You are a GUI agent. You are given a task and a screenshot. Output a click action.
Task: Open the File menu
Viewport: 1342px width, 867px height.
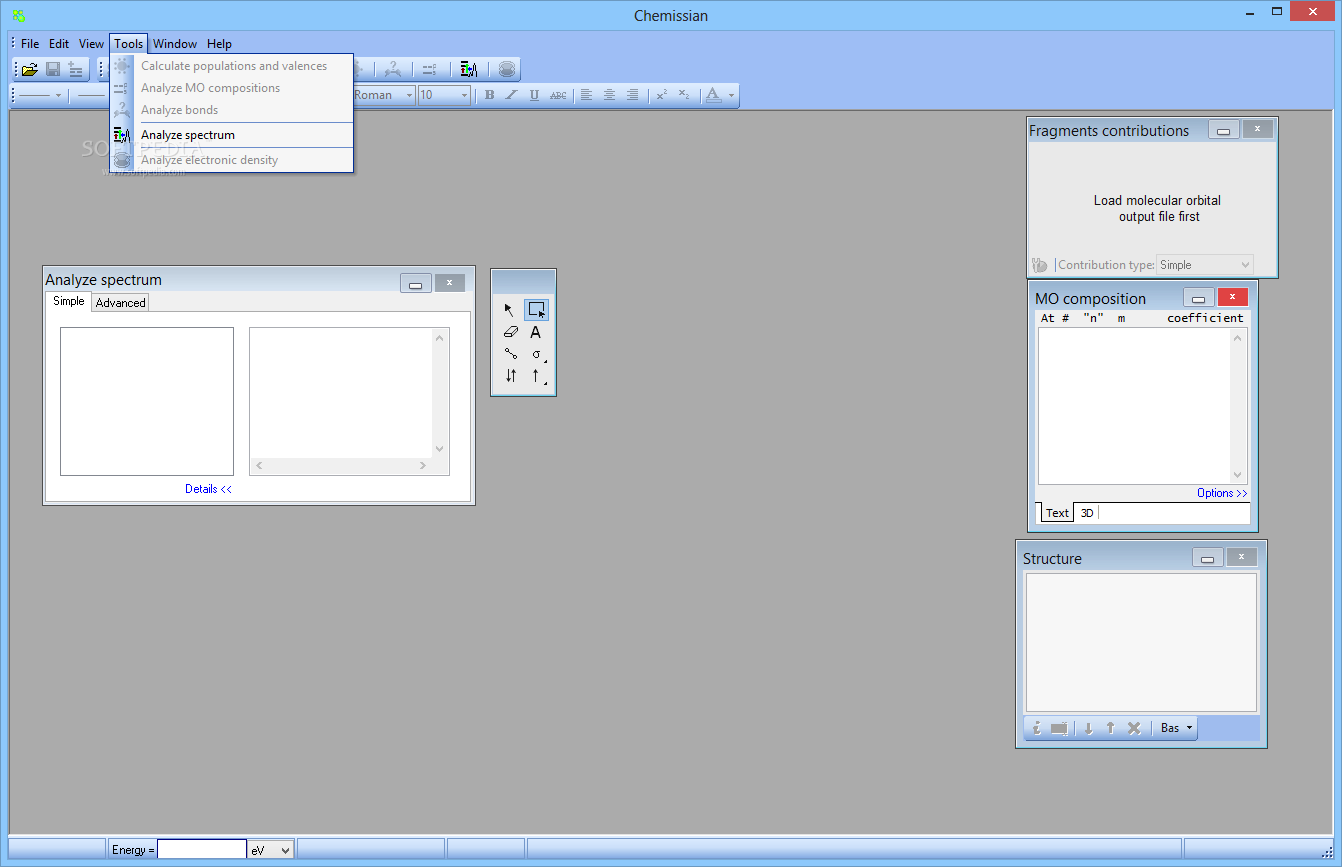click(x=30, y=44)
